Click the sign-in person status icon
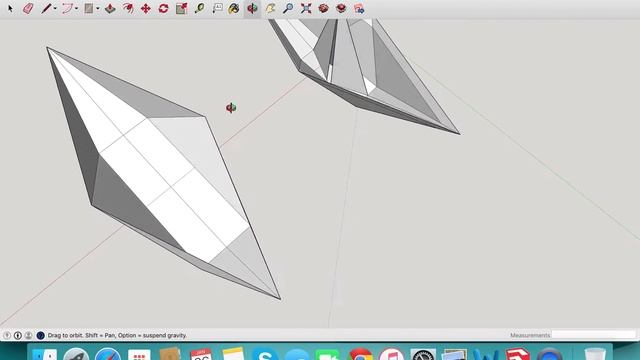 [x=29, y=335]
